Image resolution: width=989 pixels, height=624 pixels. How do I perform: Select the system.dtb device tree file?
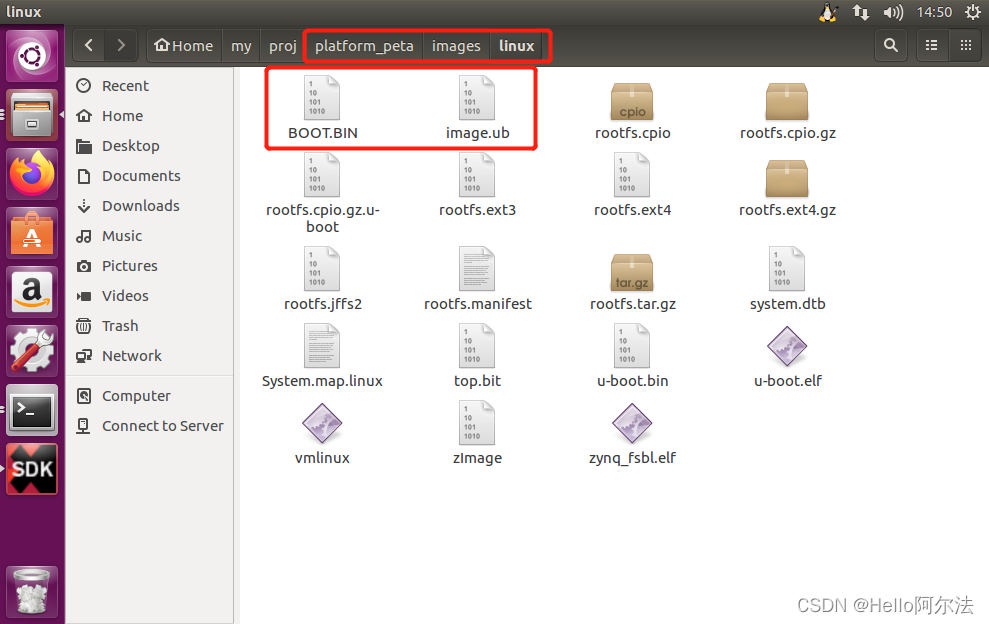point(787,280)
